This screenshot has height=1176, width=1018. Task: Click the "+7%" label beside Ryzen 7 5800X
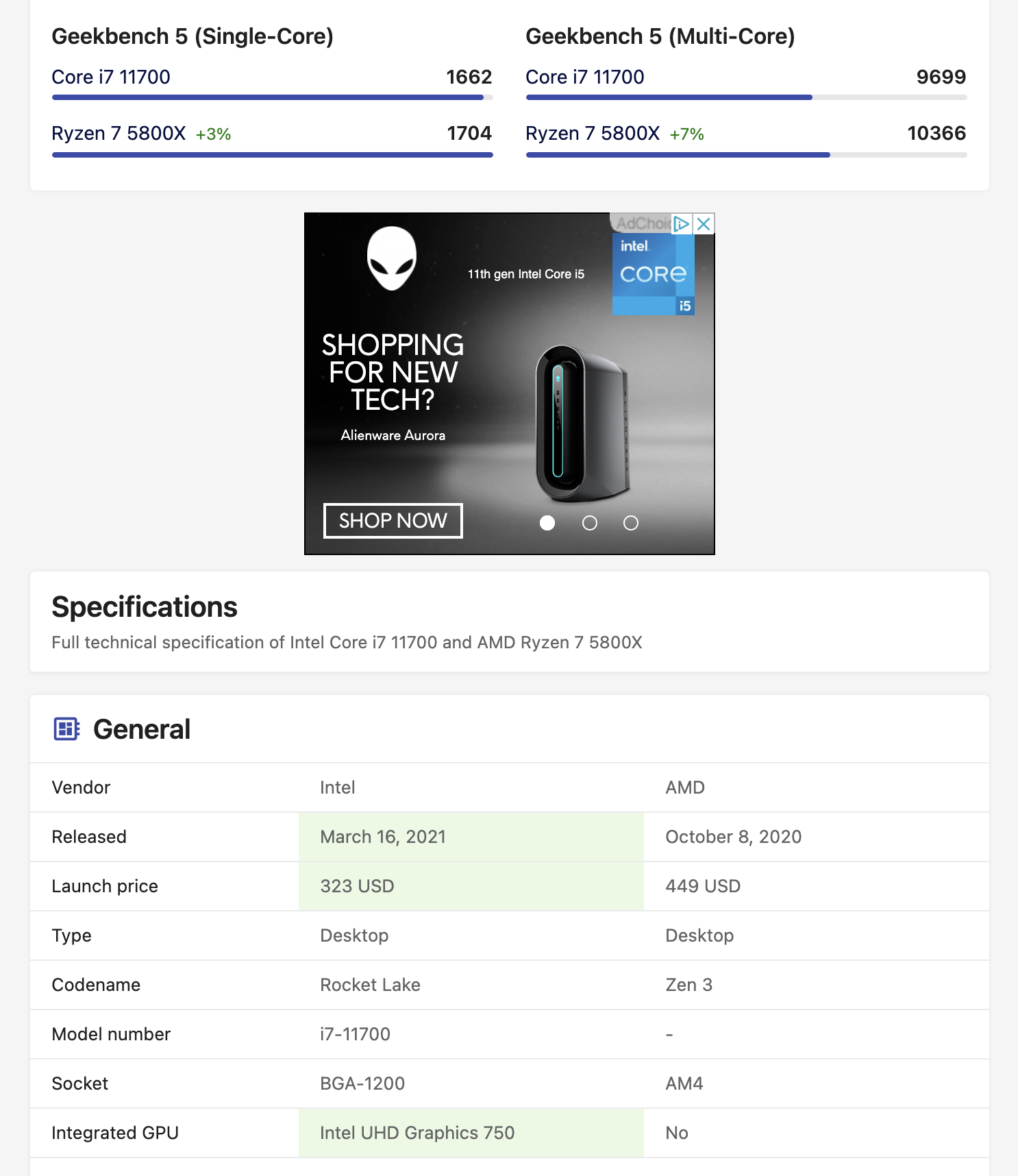coord(686,134)
